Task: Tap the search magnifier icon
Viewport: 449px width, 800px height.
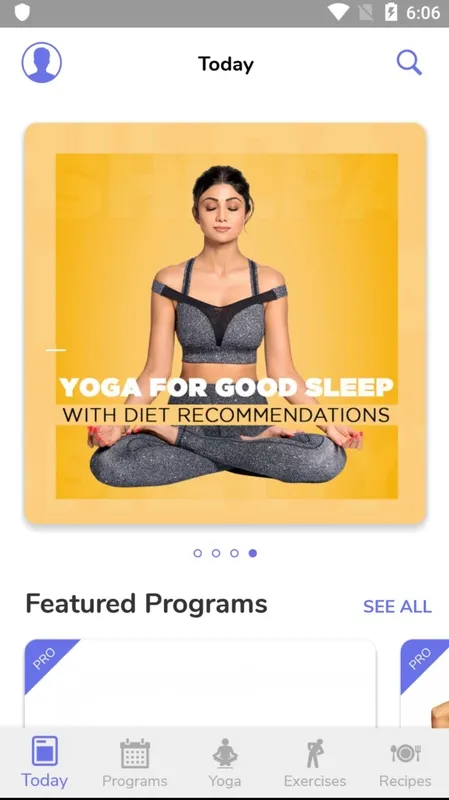Action: point(409,63)
